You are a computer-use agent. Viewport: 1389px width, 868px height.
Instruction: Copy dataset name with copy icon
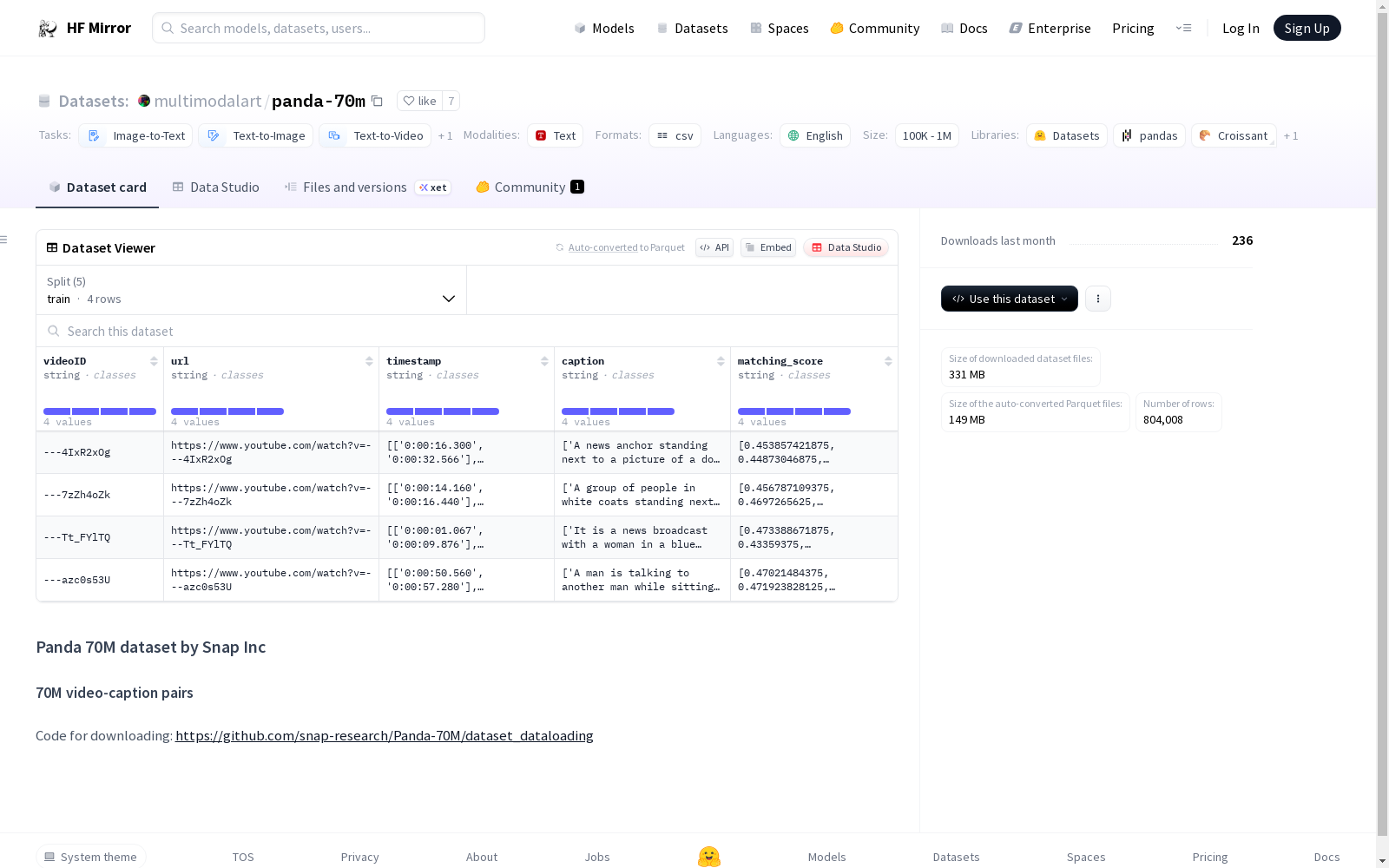coord(377,101)
